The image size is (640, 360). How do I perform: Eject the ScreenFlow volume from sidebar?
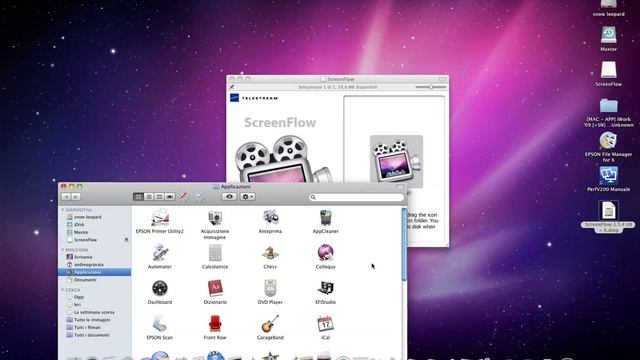pos(126,240)
